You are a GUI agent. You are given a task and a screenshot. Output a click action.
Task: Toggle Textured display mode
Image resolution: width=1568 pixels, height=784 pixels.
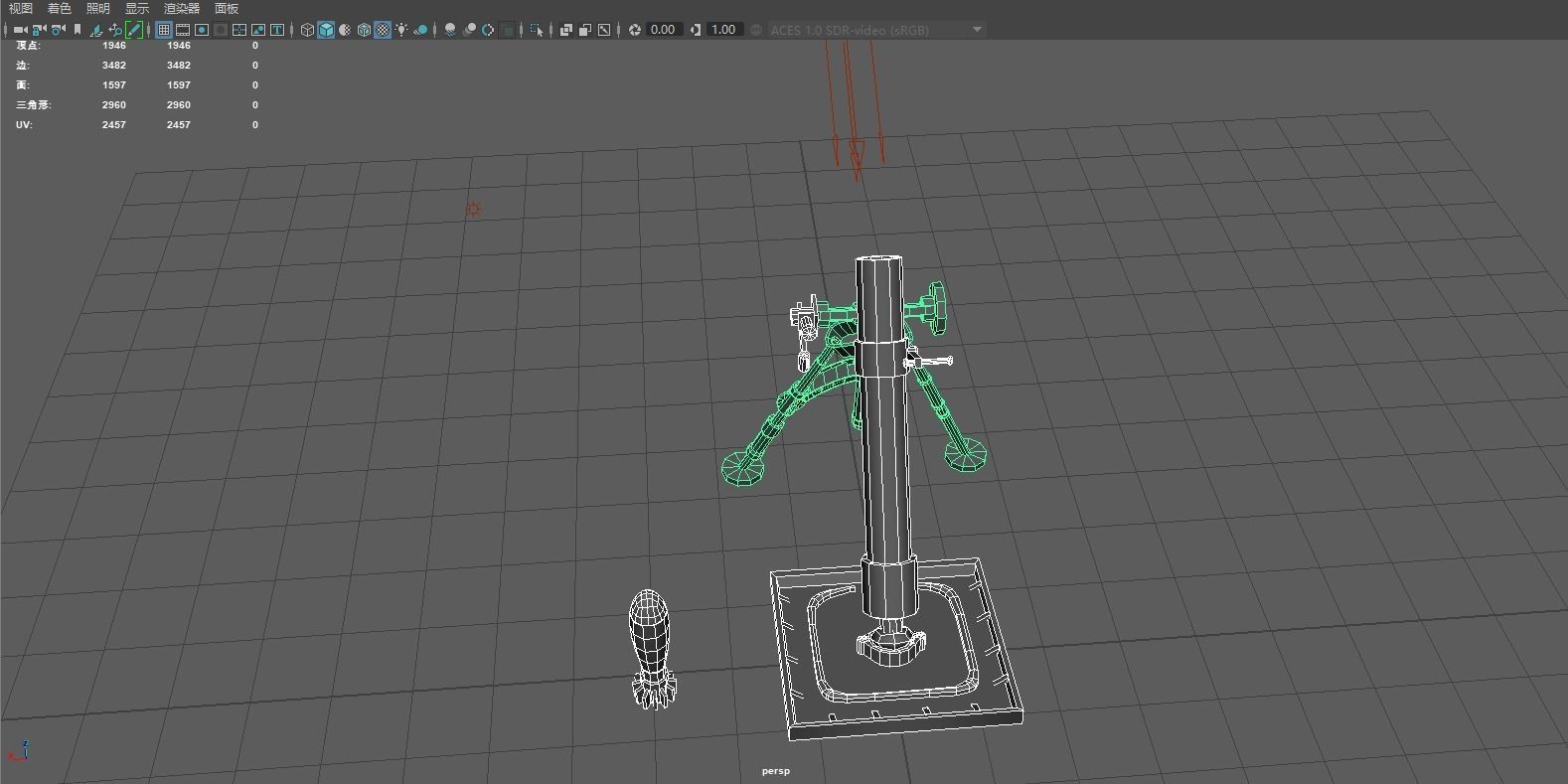(x=383, y=30)
